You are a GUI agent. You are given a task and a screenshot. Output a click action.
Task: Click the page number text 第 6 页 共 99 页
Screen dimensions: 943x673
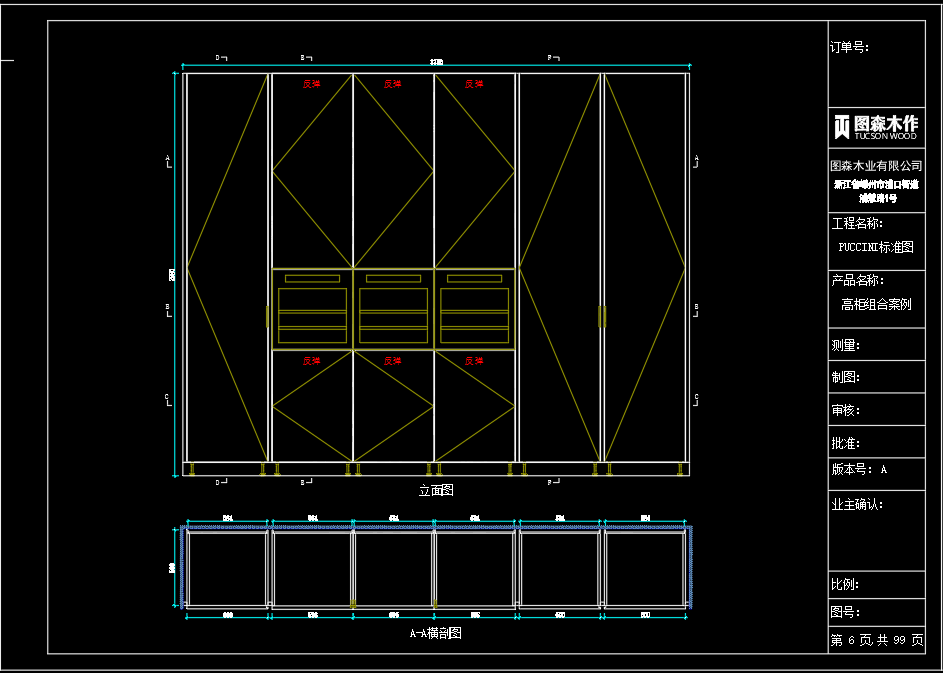[x=876, y=640]
